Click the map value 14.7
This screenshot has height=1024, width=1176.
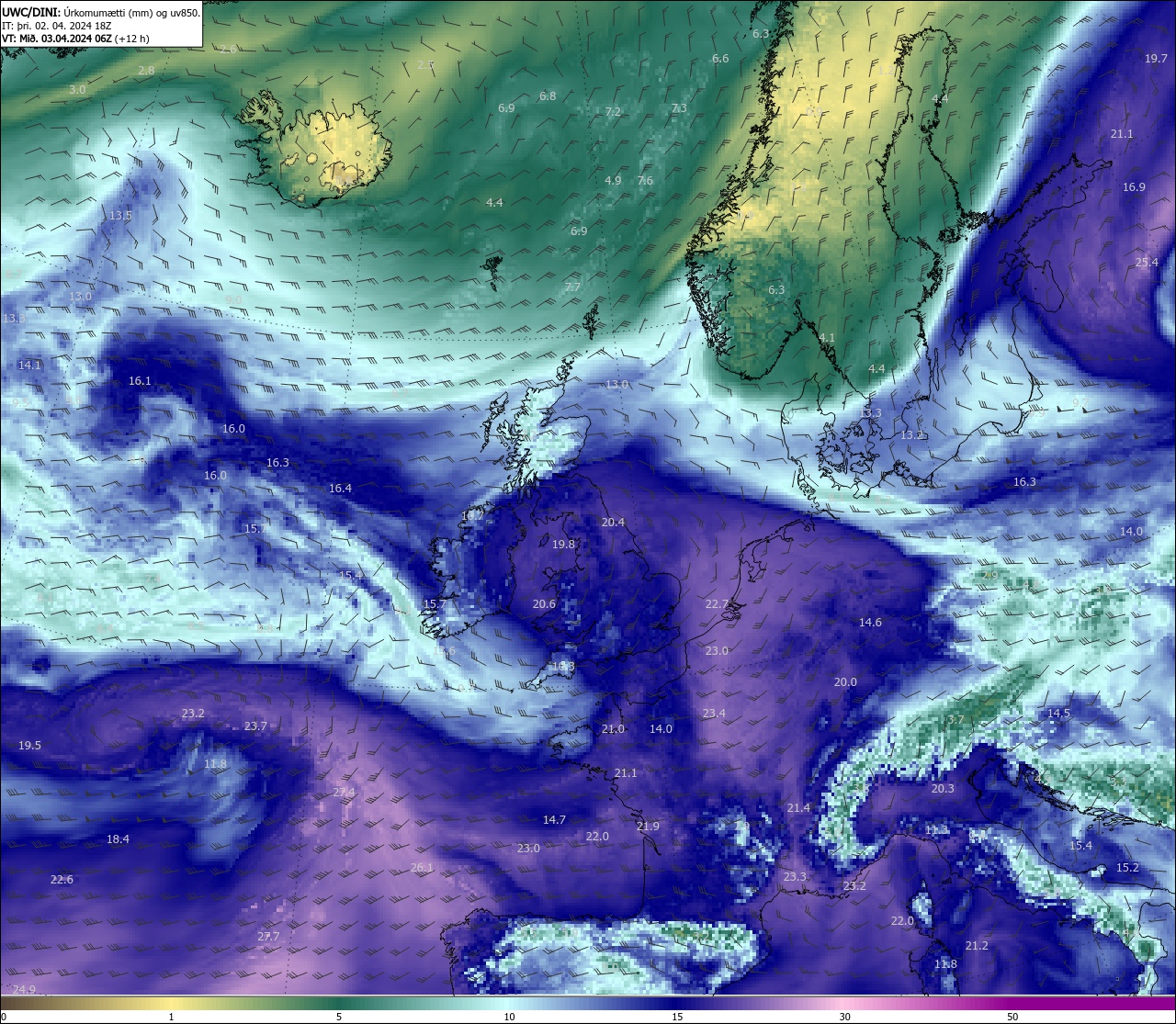[554, 820]
